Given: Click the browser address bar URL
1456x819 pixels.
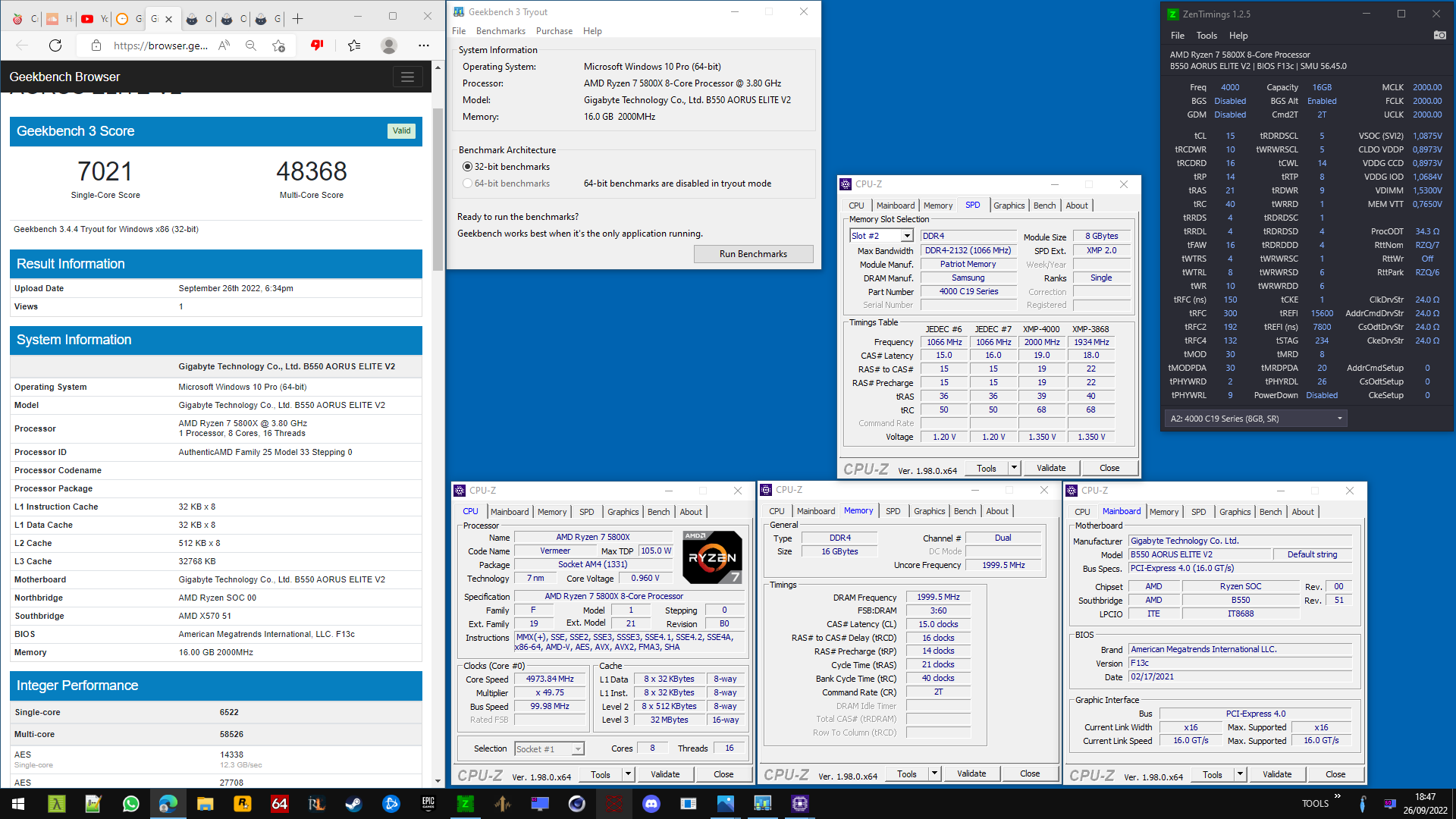Looking at the screenshot, I should (160, 45).
